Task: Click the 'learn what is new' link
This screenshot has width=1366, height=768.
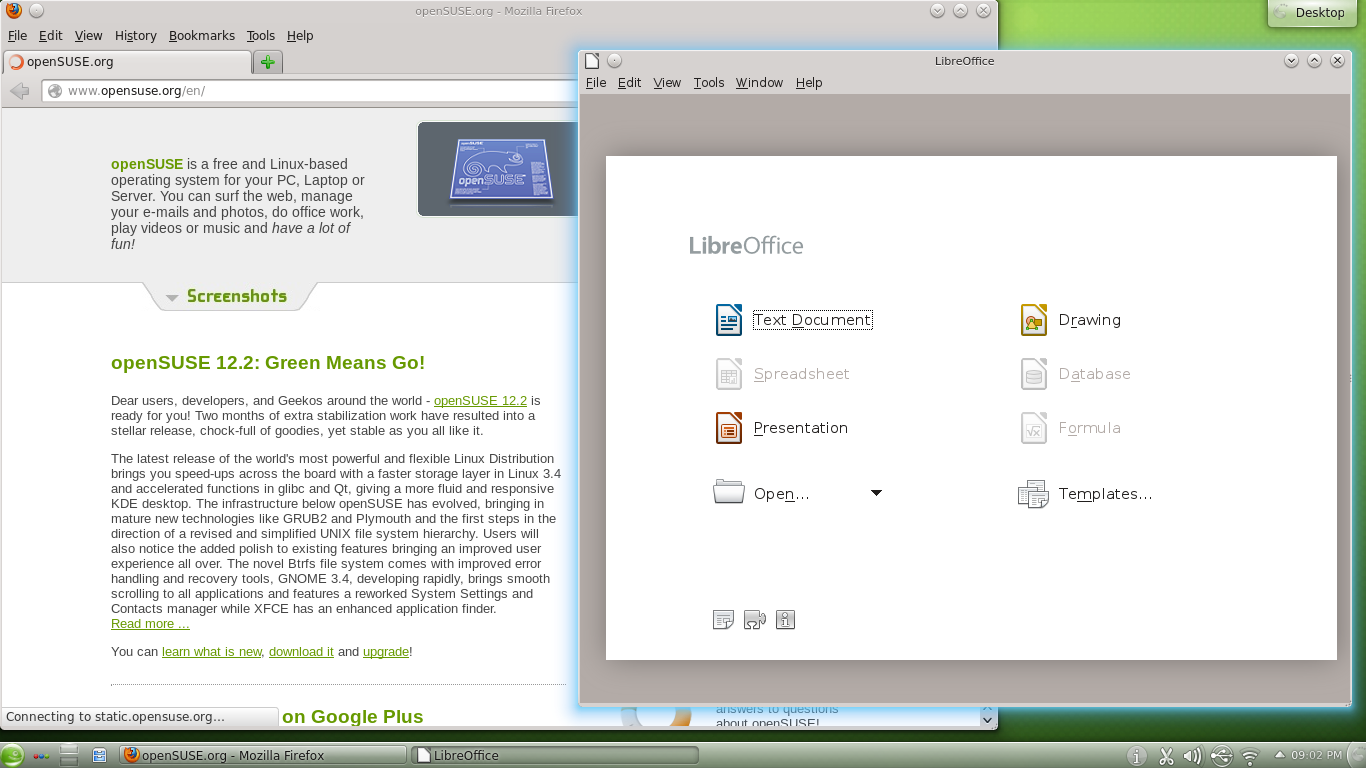Action: [x=212, y=651]
